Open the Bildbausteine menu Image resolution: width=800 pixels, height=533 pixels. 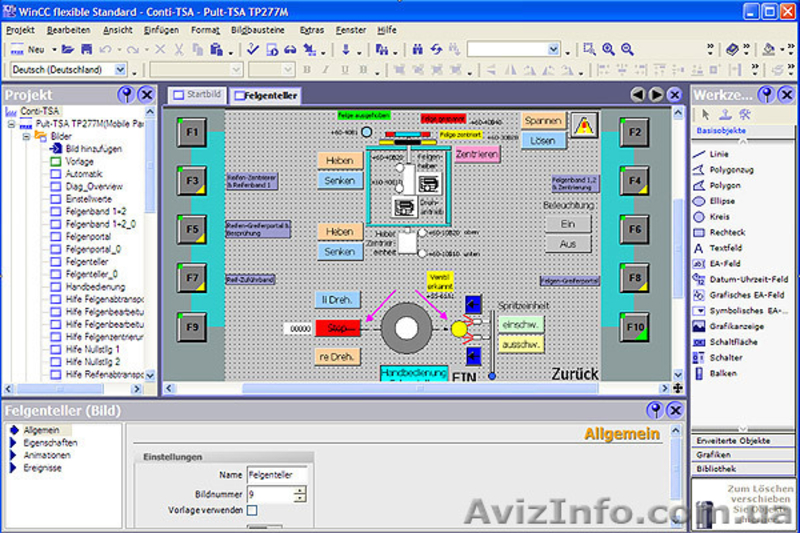click(x=257, y=30)
